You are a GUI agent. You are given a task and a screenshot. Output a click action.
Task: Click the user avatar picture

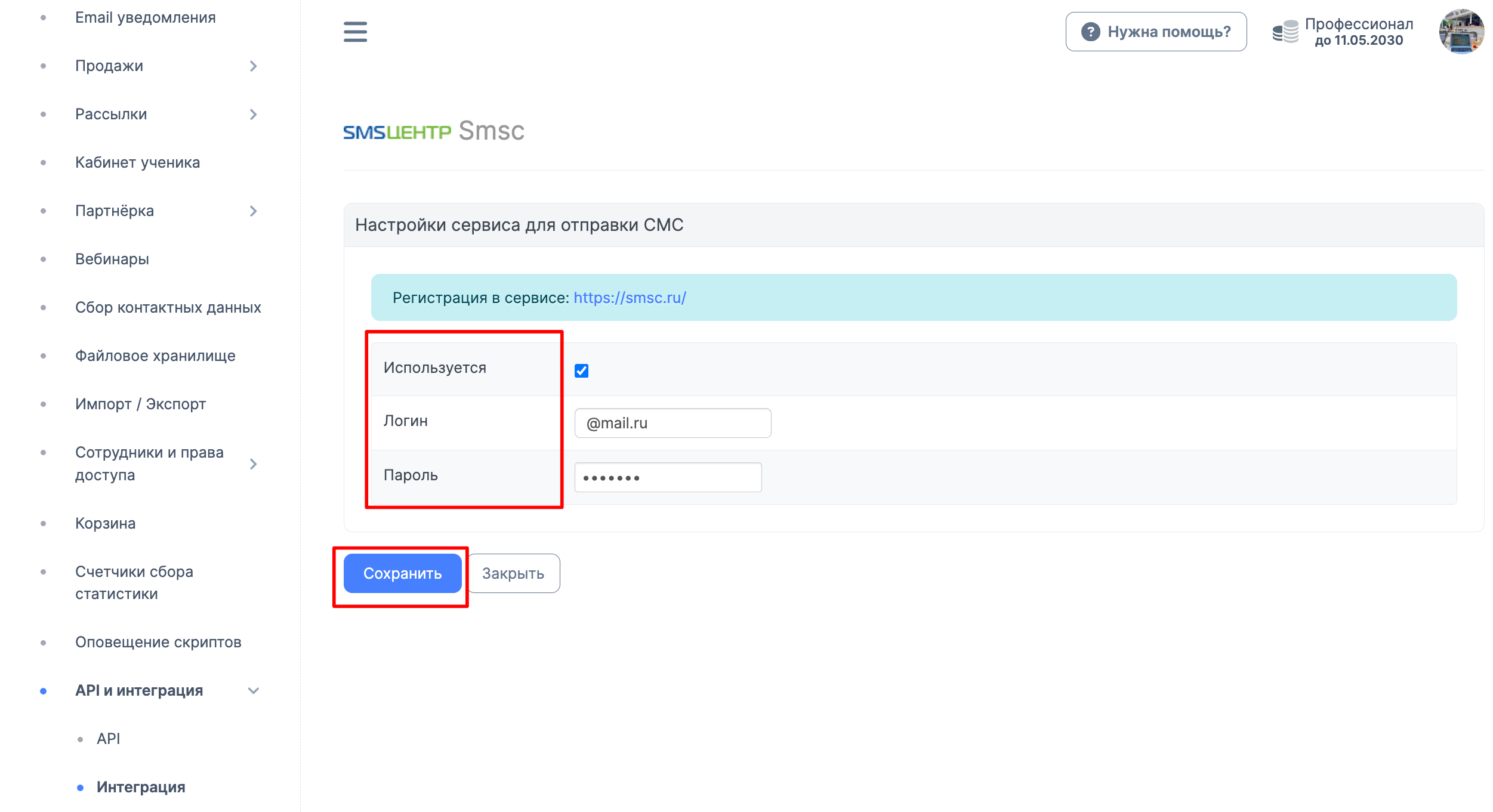click(1461, 31)
